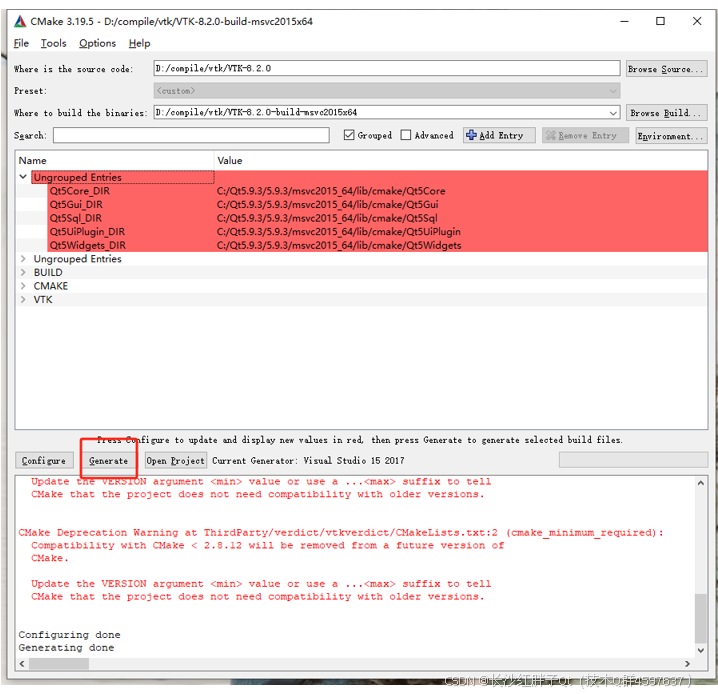This screenshot has width=718, height=694.
Task: Click the Search input field
Action: (x=191, y=135)
